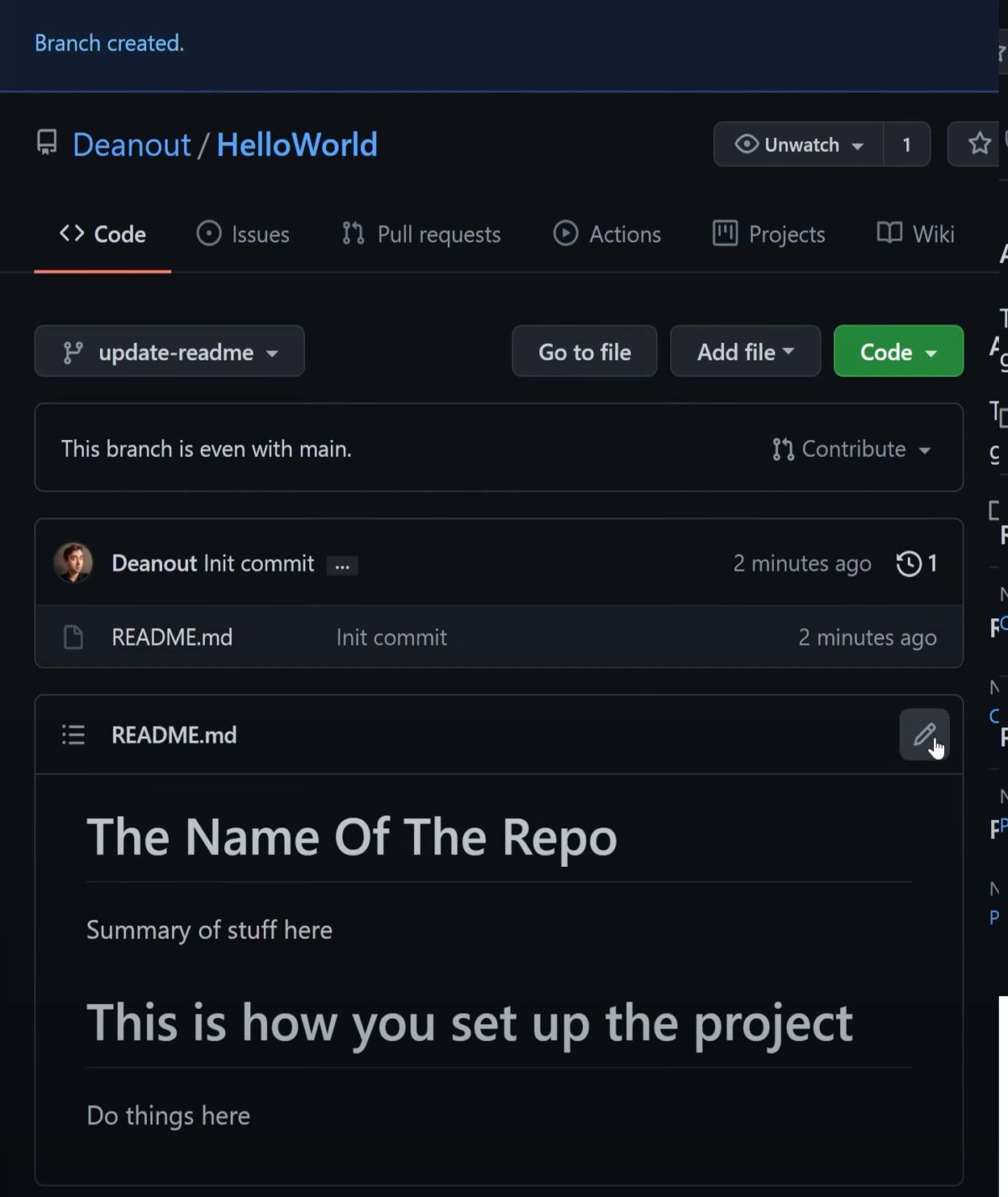Switch to the Issues tab
This screenshot has width=1008, height=1197.
[243, 234]
